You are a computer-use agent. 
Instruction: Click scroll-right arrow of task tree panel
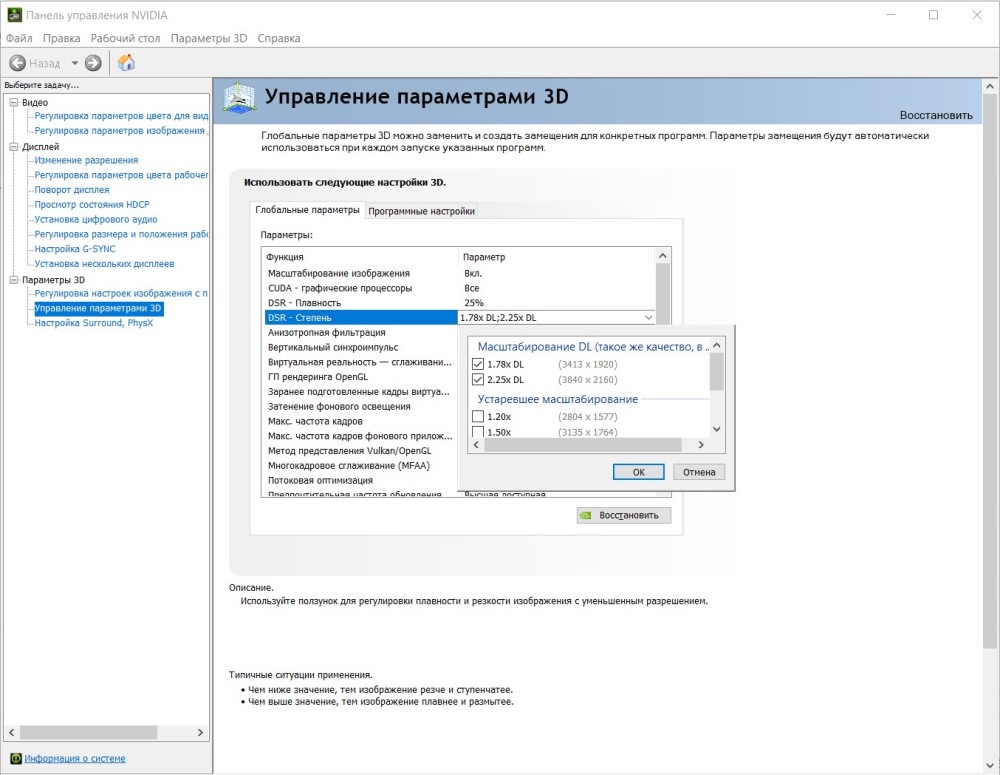pyautogui.click(x=200, y=732)
